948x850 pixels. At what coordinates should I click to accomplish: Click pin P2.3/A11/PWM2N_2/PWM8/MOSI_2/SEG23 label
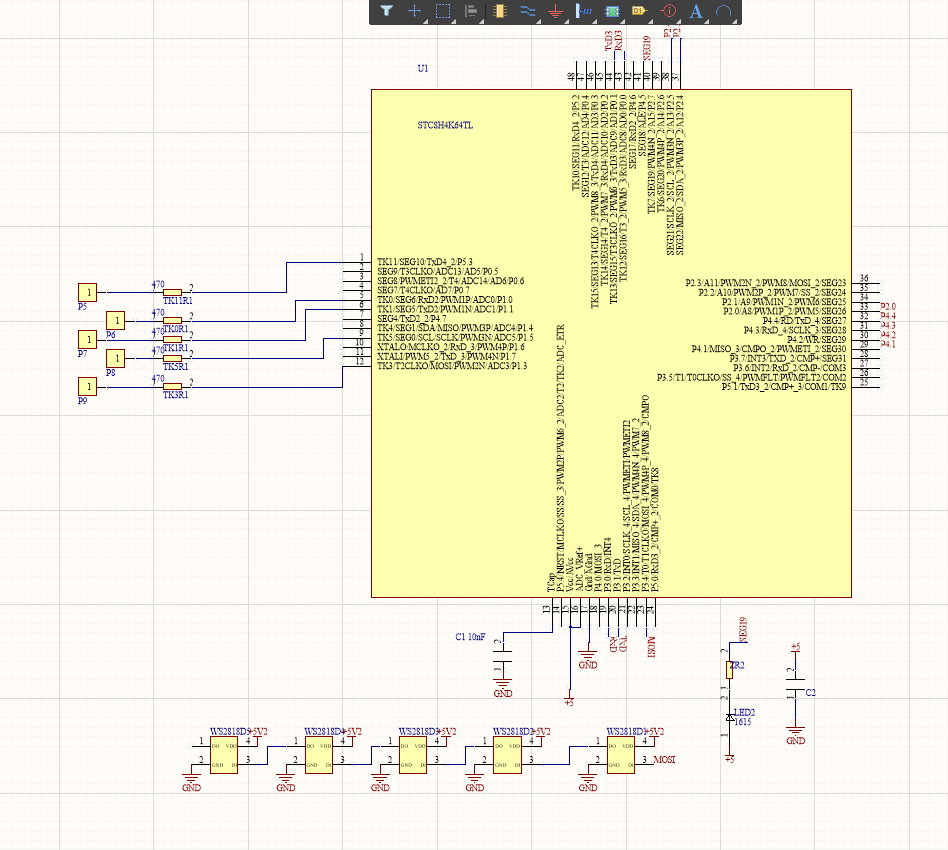[765, 283]
